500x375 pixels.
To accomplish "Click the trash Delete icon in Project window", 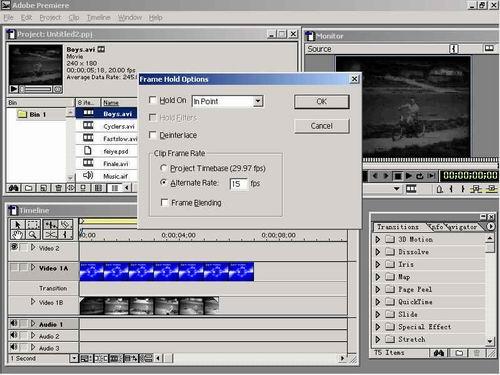I will (58, 188).
